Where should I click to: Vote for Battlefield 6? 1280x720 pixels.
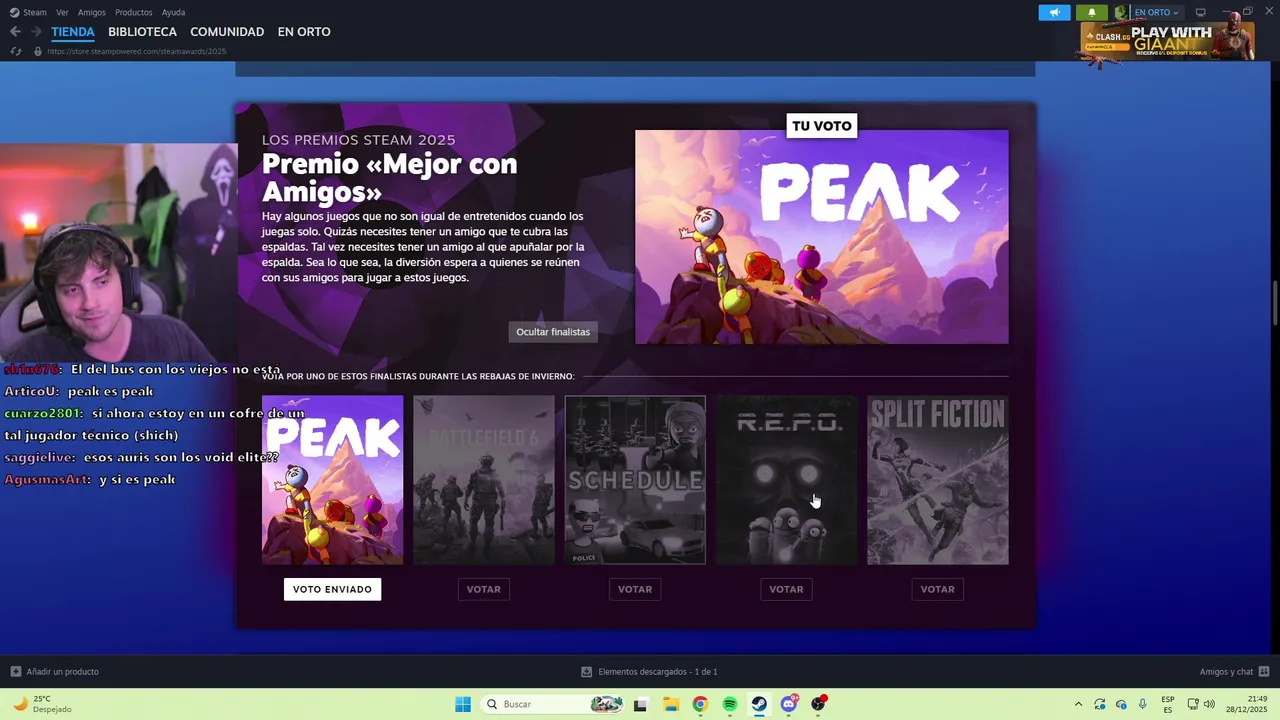point(483,589)
